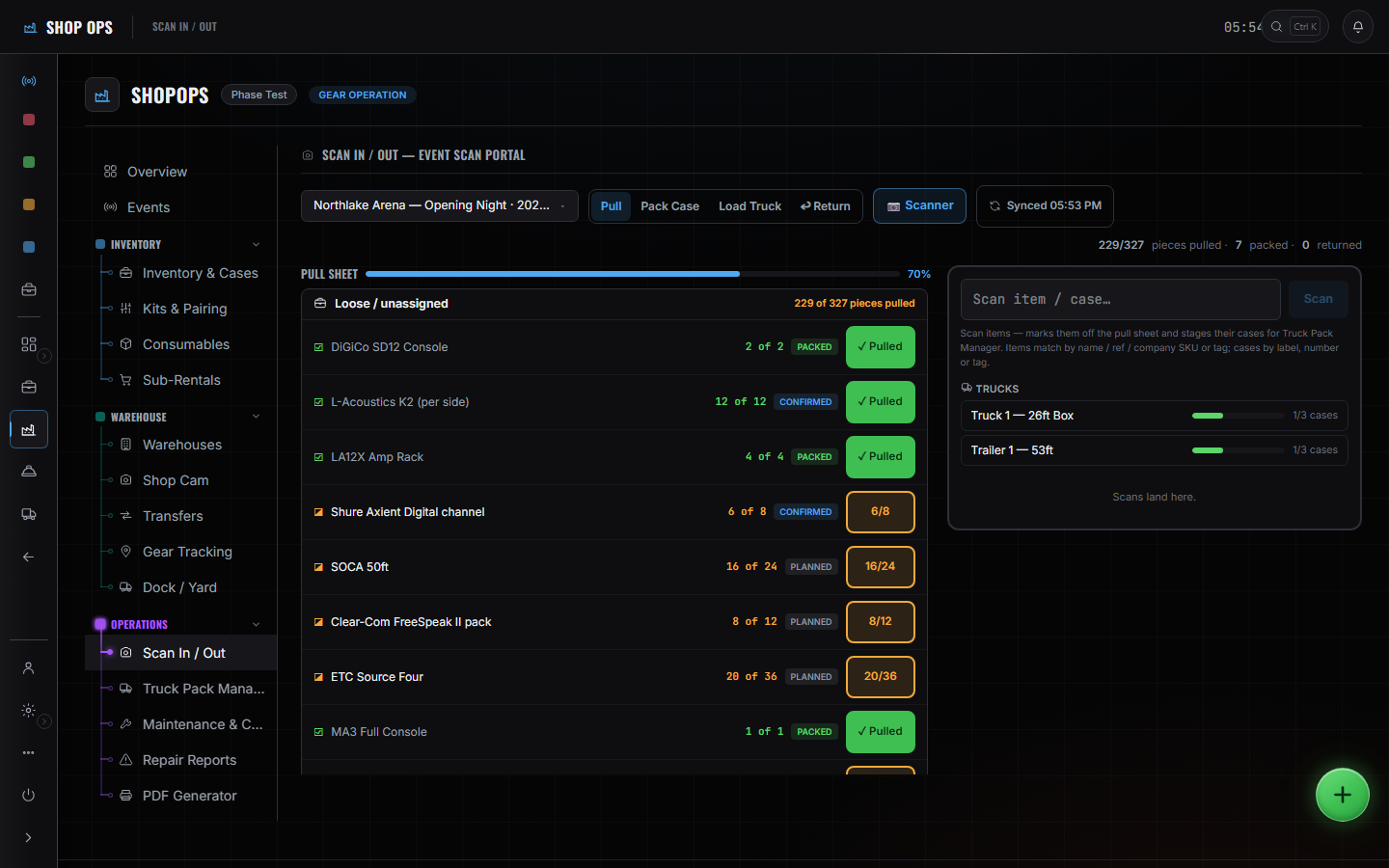Collapse the OPERATIONS section chevron

(256, 624)
